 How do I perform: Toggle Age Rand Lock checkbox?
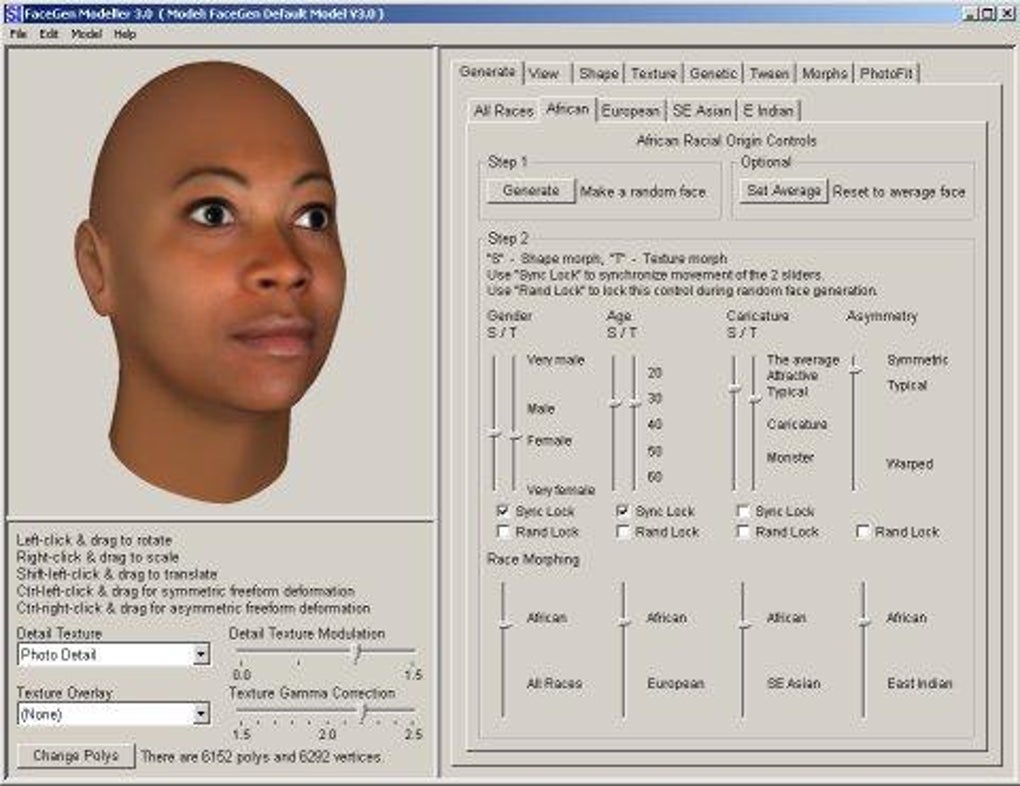[x=623, y=532]
